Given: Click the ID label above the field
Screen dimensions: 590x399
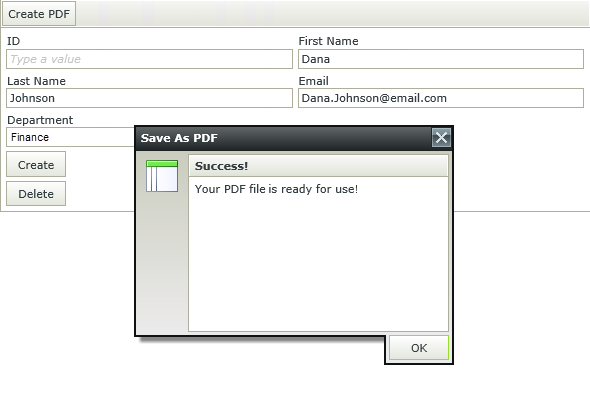Looking at the screenshot, I should 14,41.
